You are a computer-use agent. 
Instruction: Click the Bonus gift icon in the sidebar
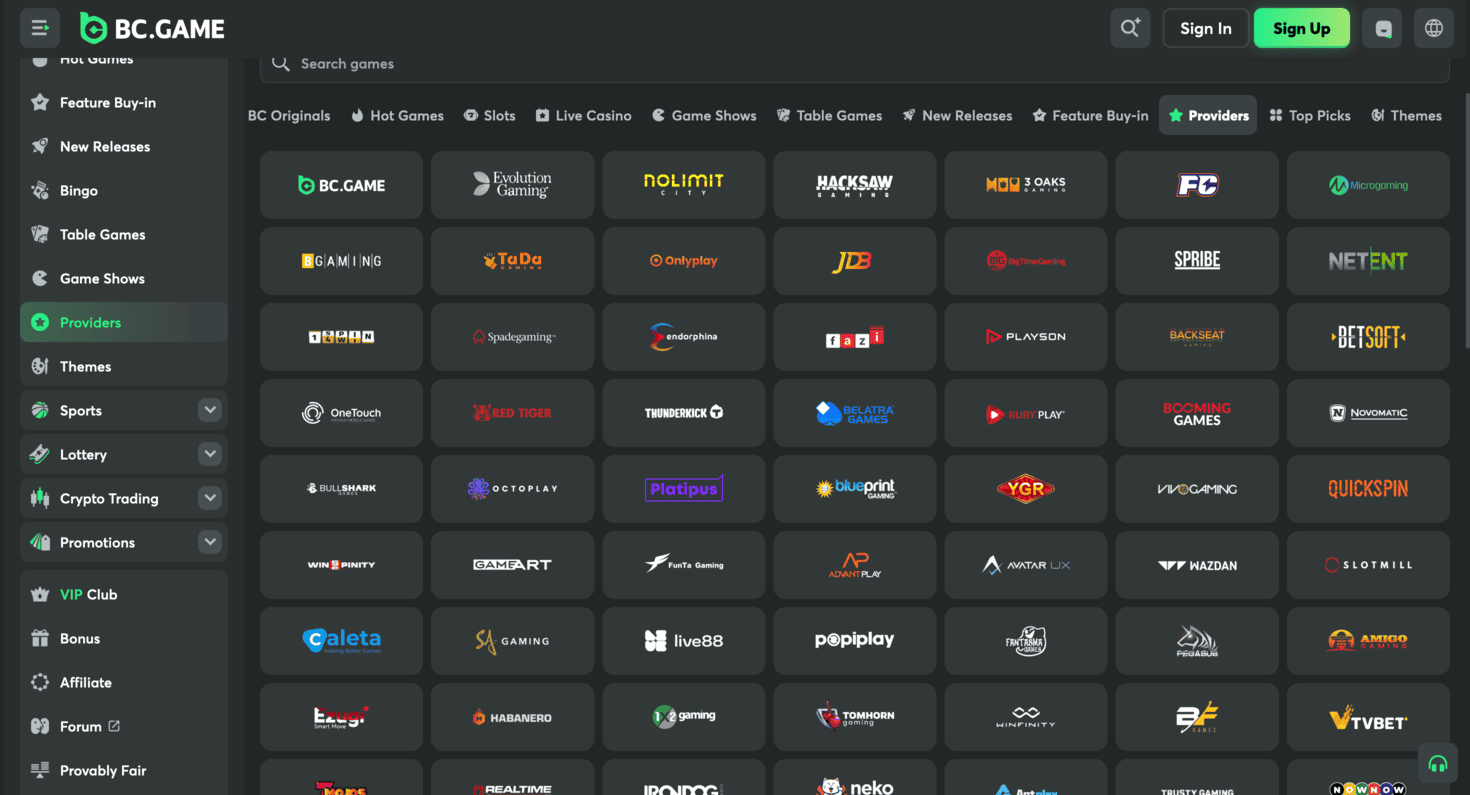[x=40, y=638]
